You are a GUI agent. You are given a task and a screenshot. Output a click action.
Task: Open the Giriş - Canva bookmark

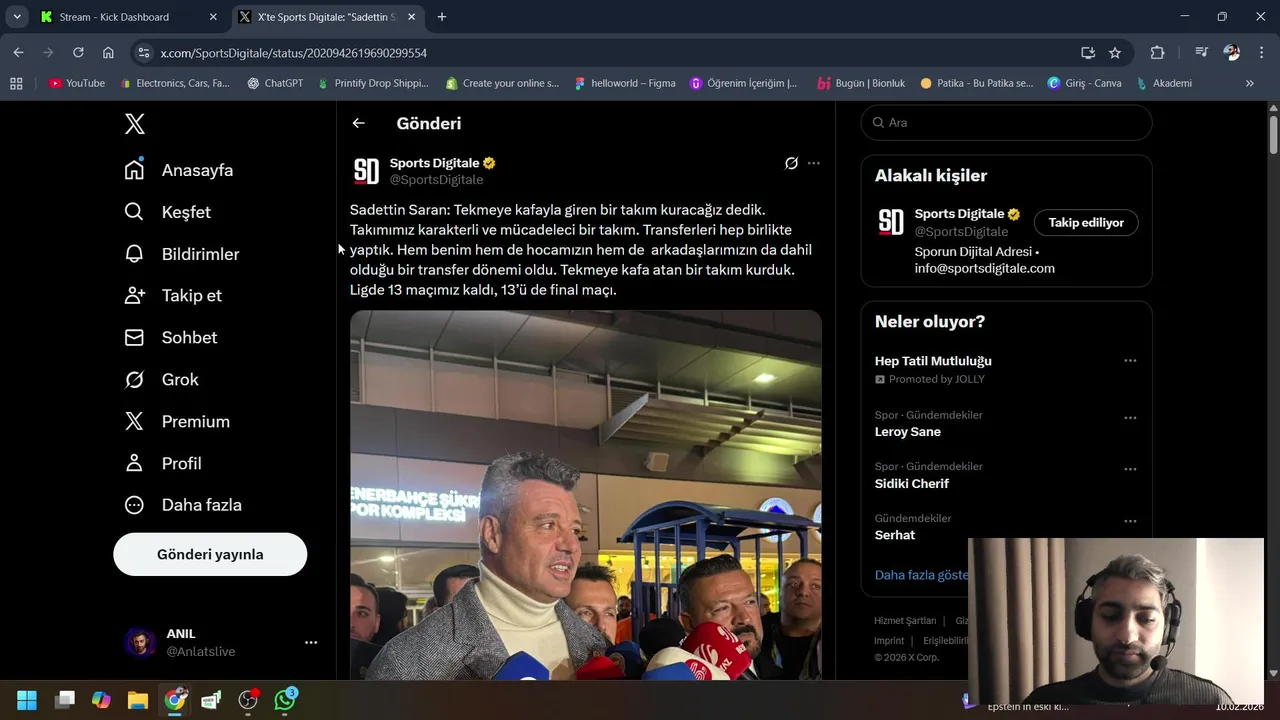click(x=1084, y=83)
